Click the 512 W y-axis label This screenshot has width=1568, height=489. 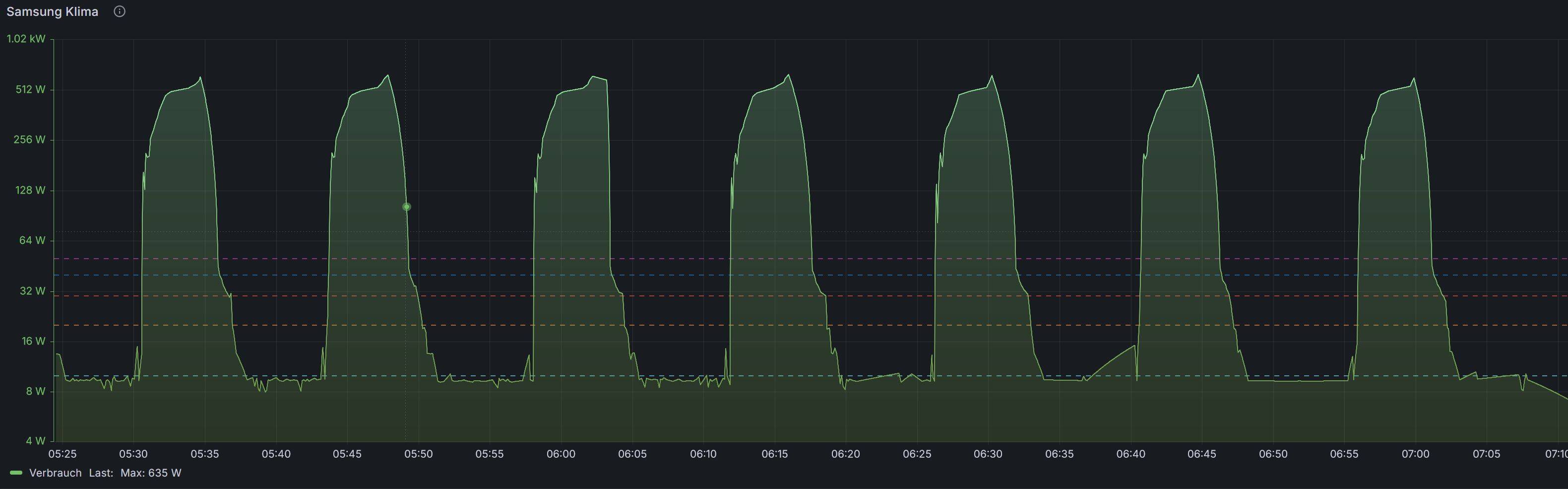tap(30, 89)
